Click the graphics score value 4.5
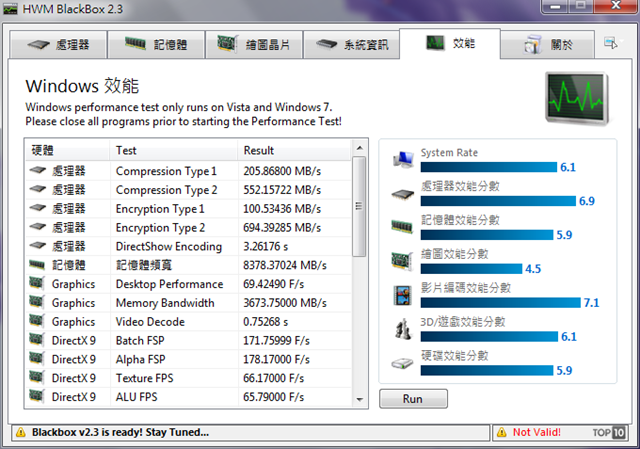Screen dimensions: 640x449 (533, 269)
